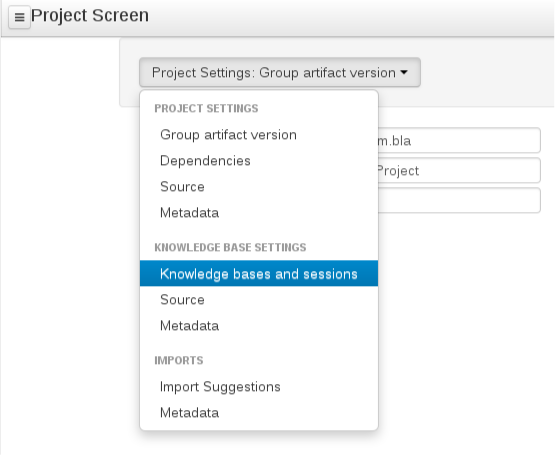The width and height of the screenshot is (555, 455).
Task: Collapse the Project Settings: Group artifact version dropdown
Action: click(280, 72)
